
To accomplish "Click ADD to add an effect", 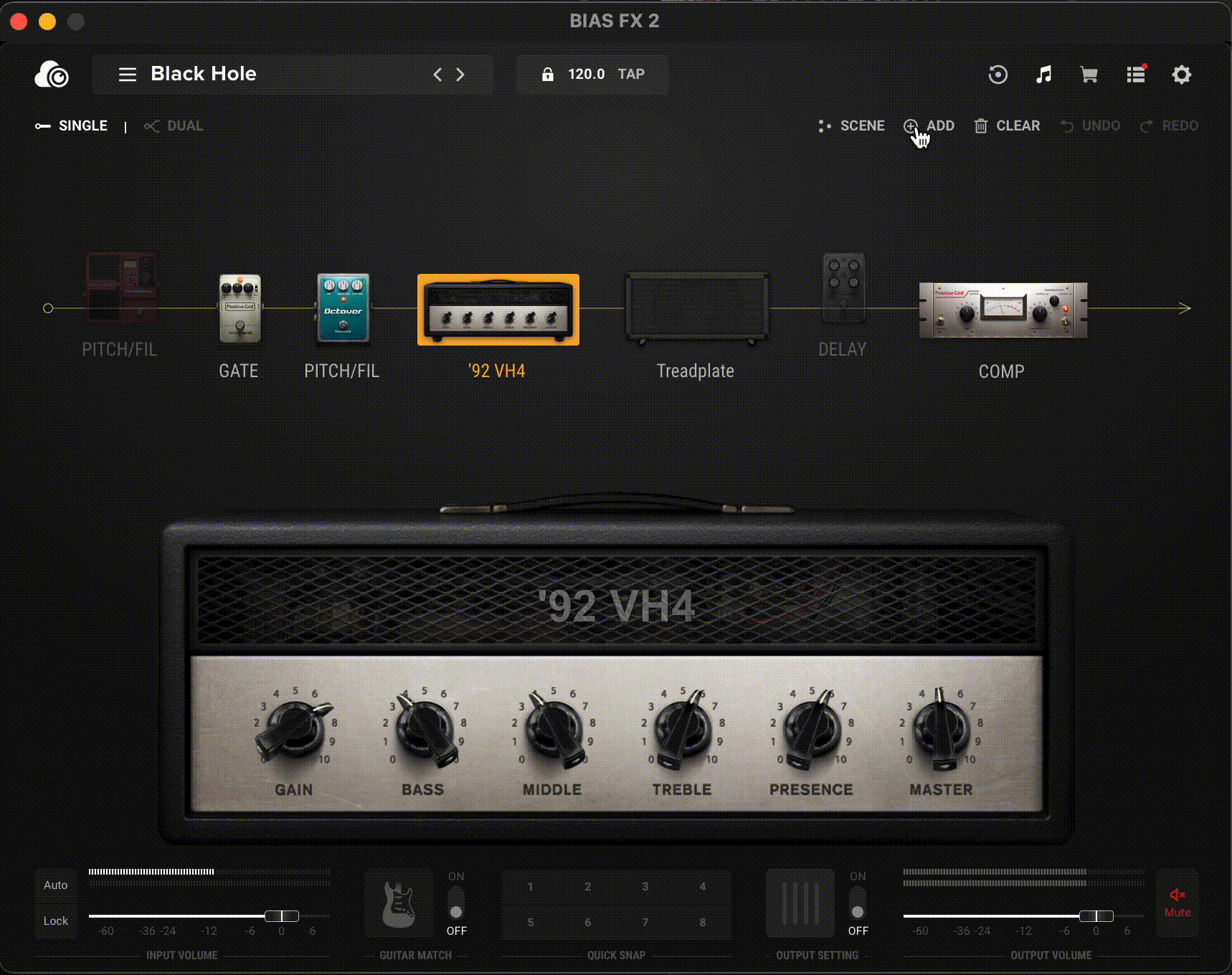I will [929, 125].
